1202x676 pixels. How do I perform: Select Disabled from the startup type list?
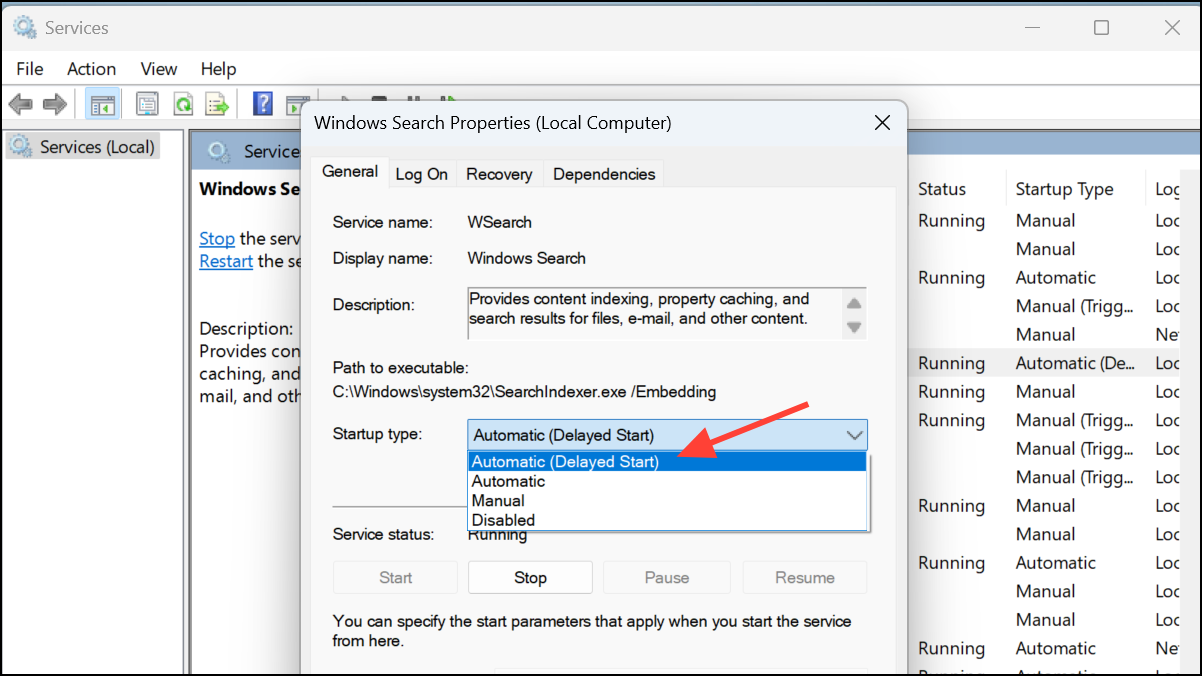click(x=503, y=519)
